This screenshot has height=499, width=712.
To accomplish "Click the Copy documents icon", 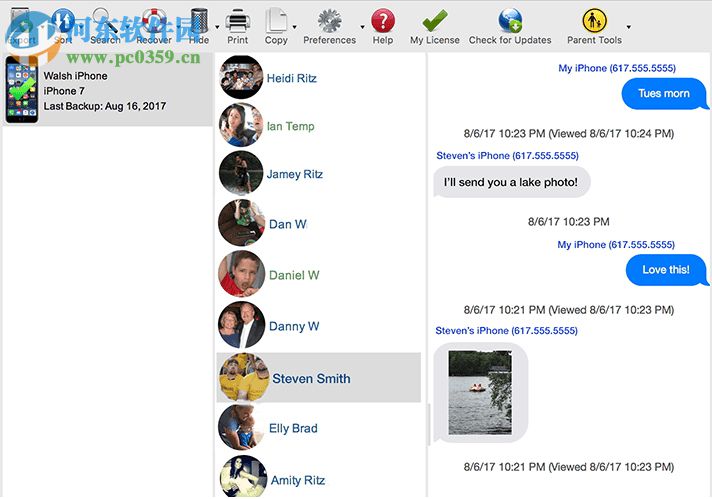I will point(276,20).
